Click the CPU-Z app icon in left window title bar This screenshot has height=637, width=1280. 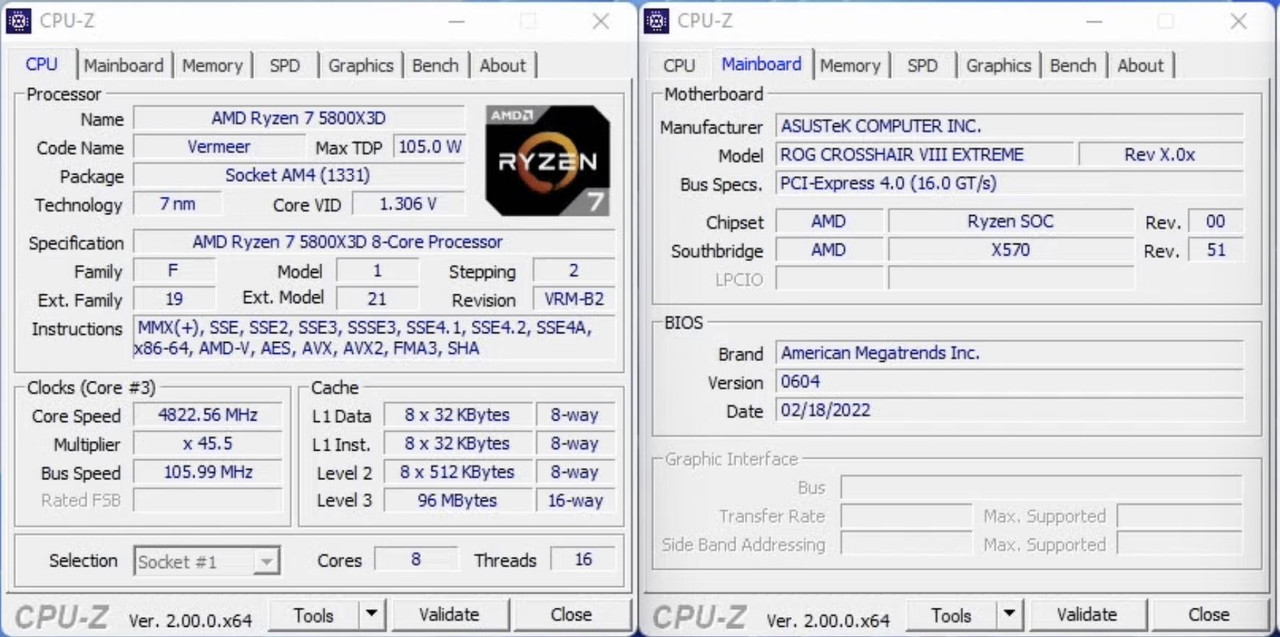(x=18, y=20)
